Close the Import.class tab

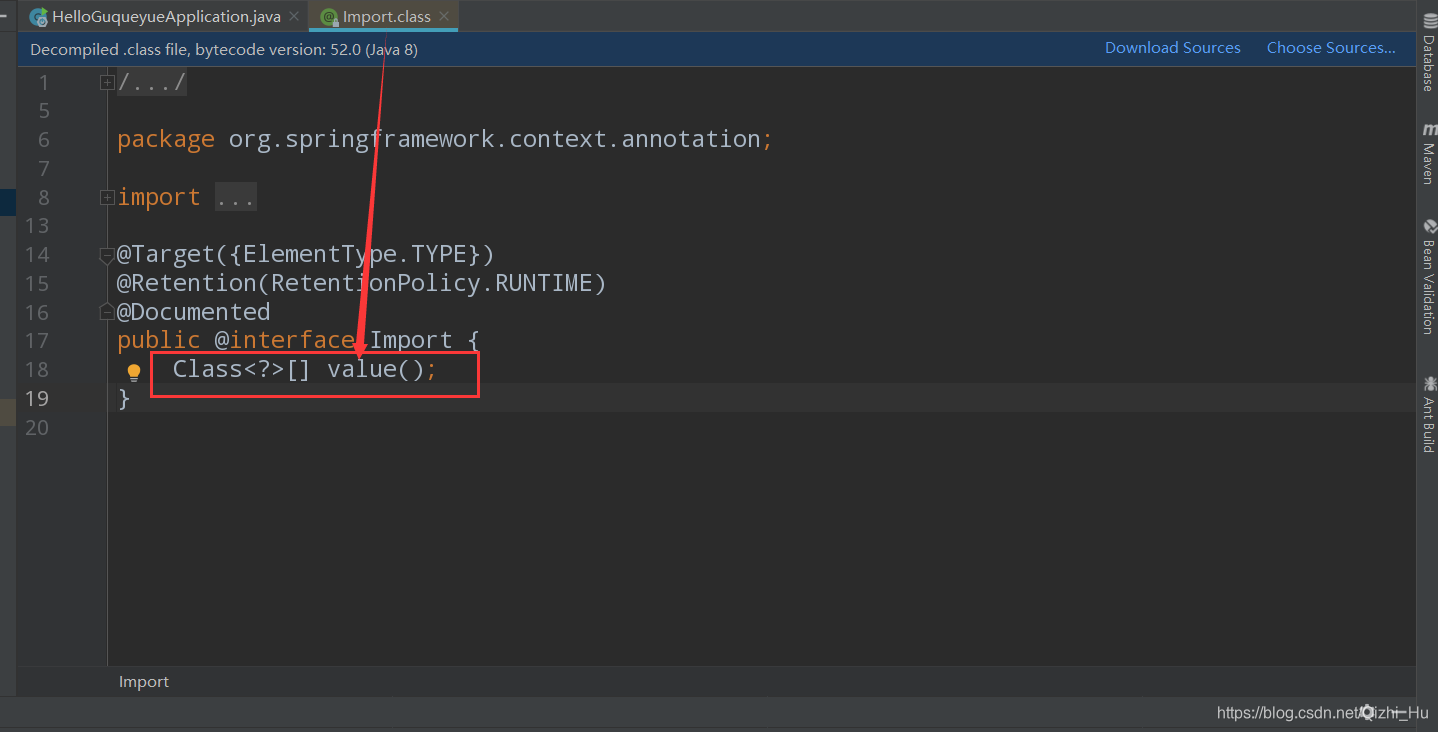(x=444, y=17)
